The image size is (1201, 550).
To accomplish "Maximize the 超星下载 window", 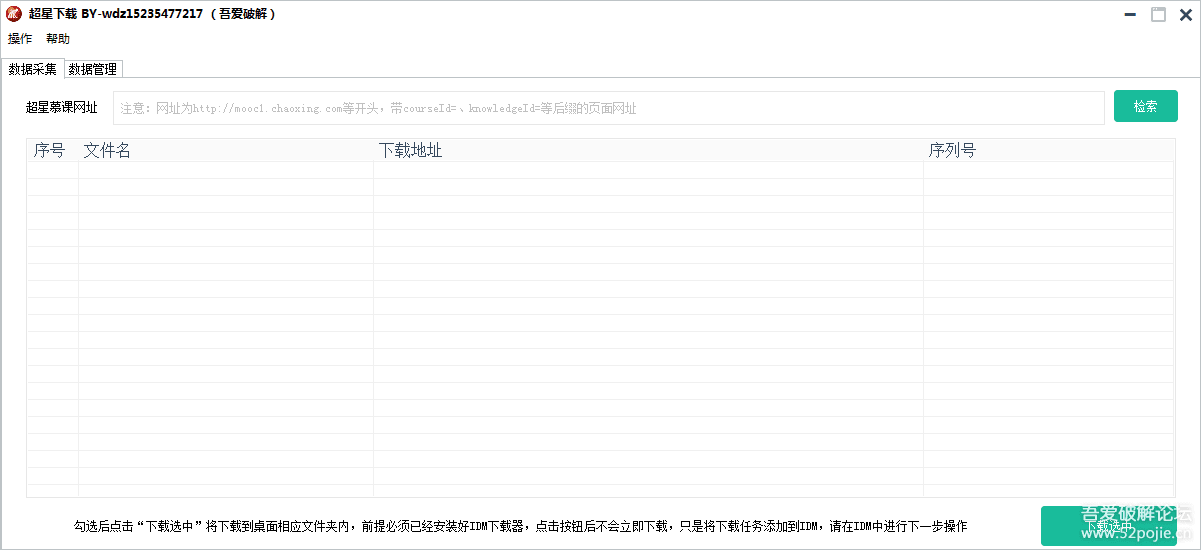I will tap(1159, 14).
